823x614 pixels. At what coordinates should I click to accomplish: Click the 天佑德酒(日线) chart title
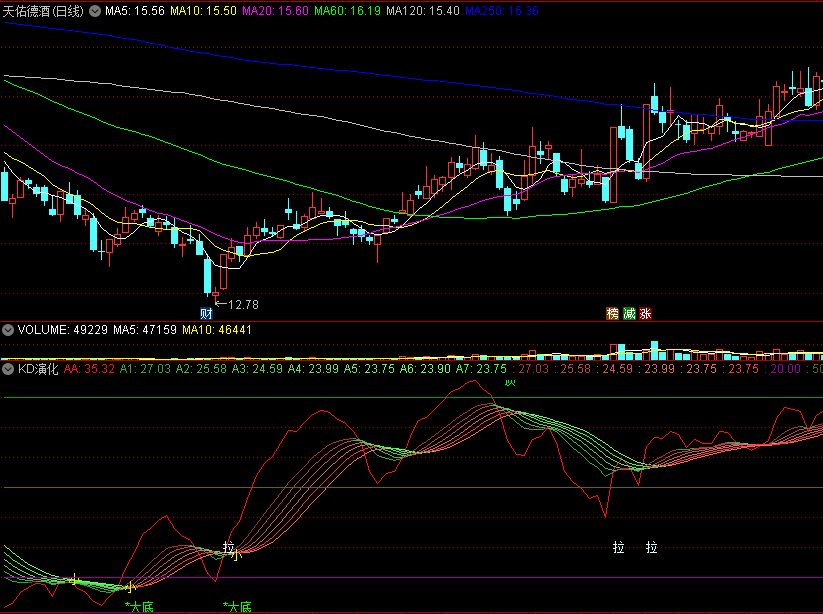coord(43,11)
